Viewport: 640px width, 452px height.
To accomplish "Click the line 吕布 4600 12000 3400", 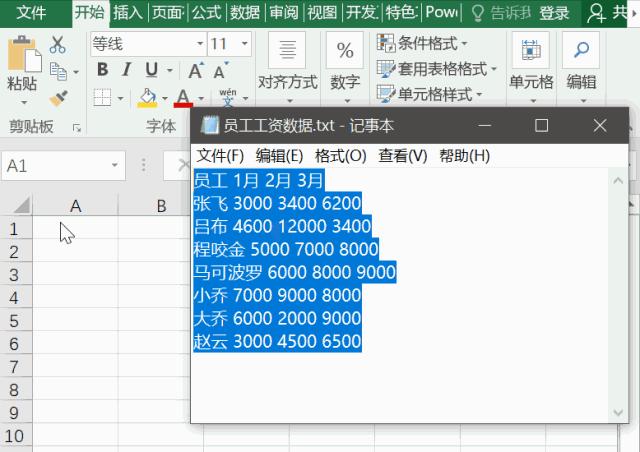I will (282, 226).
